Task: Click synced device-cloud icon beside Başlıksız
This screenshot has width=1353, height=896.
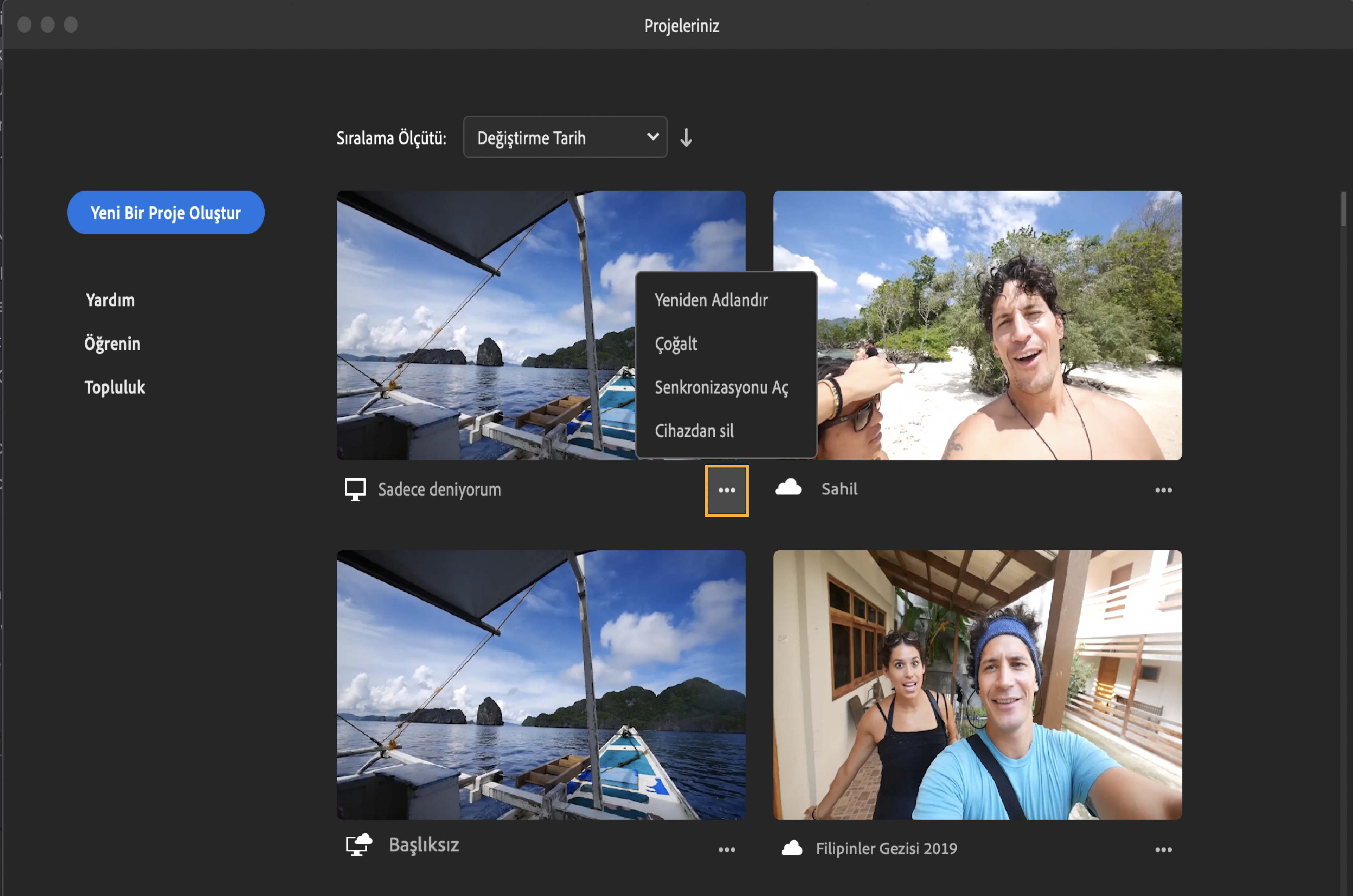Action: (359, 845)
